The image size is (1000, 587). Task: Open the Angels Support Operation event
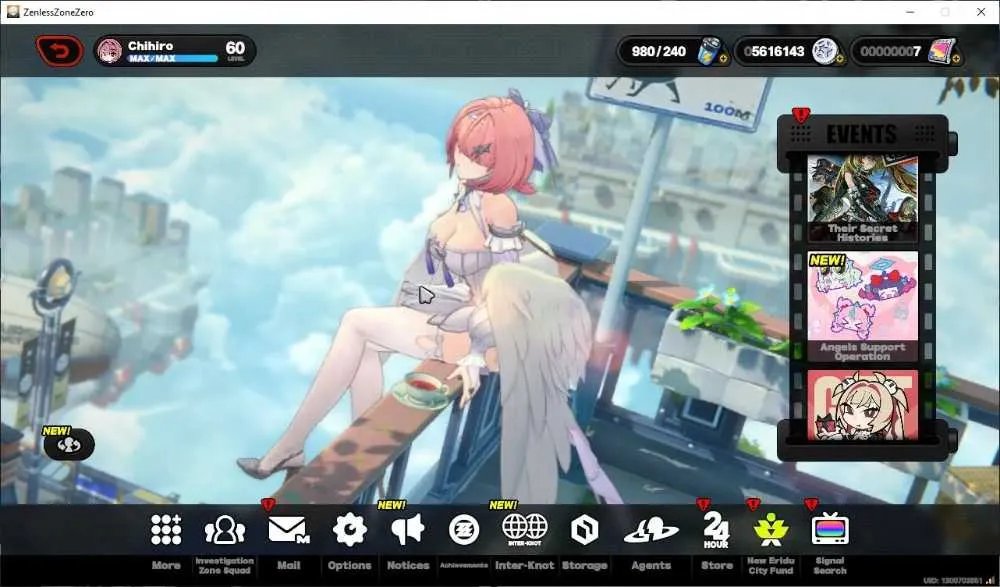(x=862, y=306)
